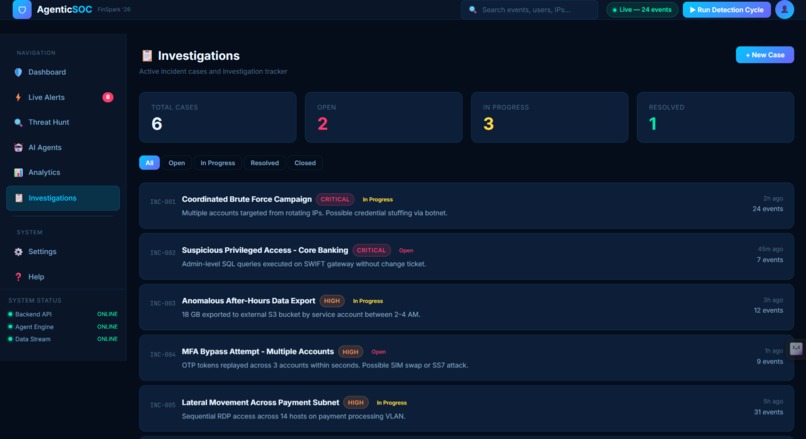Select Investigations in the sidebar
The width and height of the screenshot is (806, 439).
click(63, 198)
